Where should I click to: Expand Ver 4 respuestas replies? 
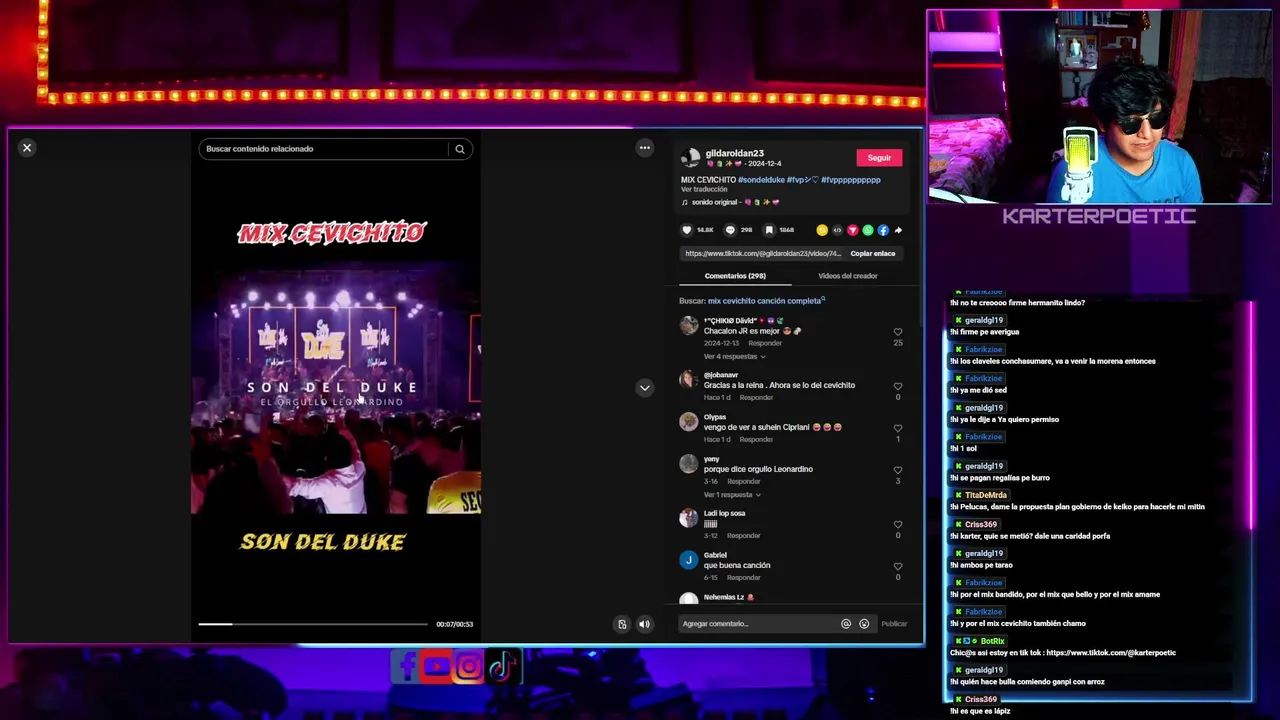coord(734,357)
